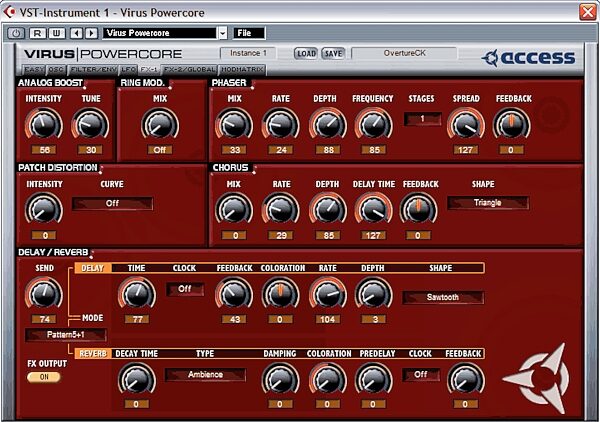Viewport: 600px width, 422px height.
Task: Switch to the LFO tab
Action: point(128,70)
